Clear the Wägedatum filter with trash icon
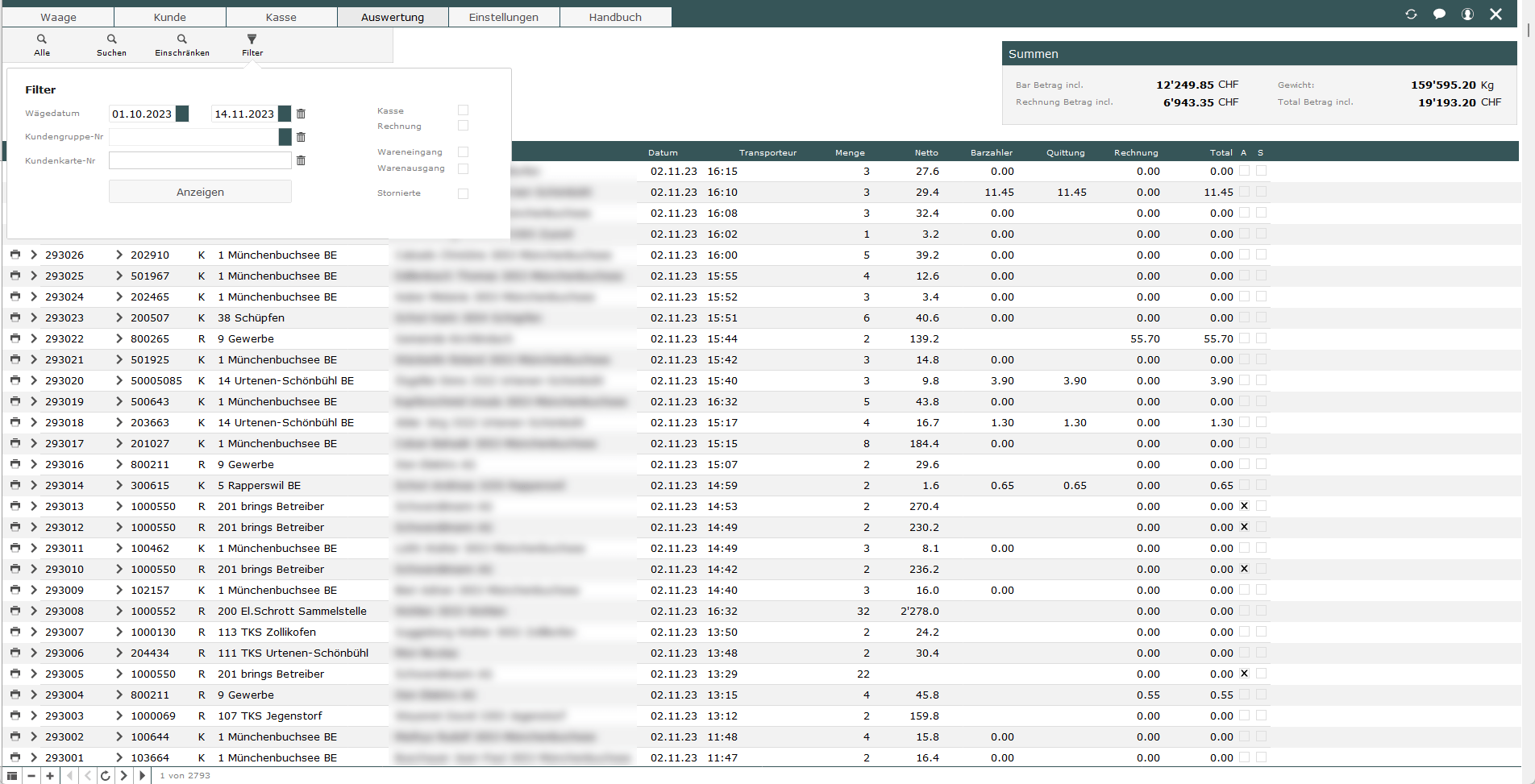This screenshot has height=784, width=1535. tap(301, 114)
